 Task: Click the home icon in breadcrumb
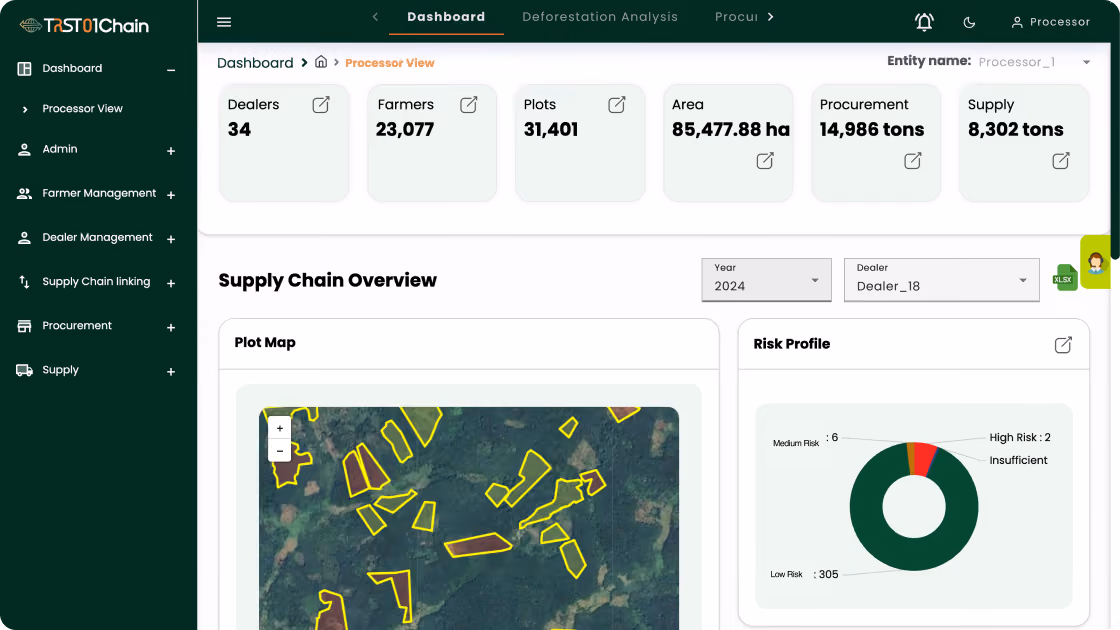[321, 62]
